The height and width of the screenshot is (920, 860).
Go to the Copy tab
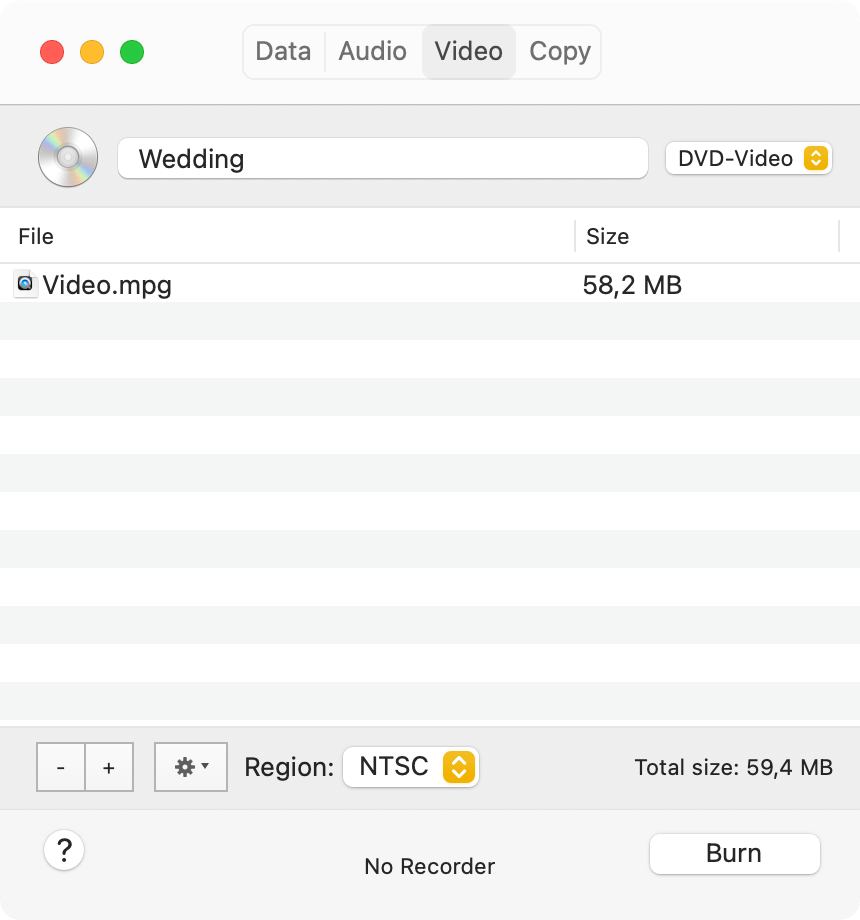click(559, 51)
